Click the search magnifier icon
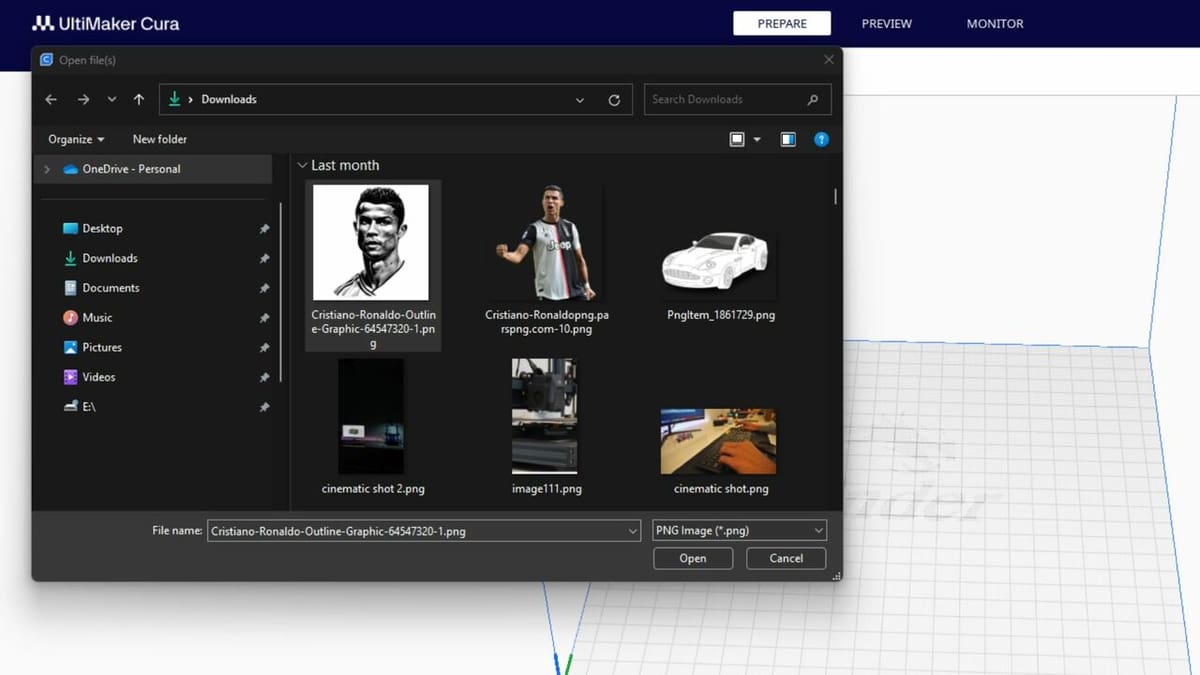1200x675 pixels. click(x=812, y=99)
